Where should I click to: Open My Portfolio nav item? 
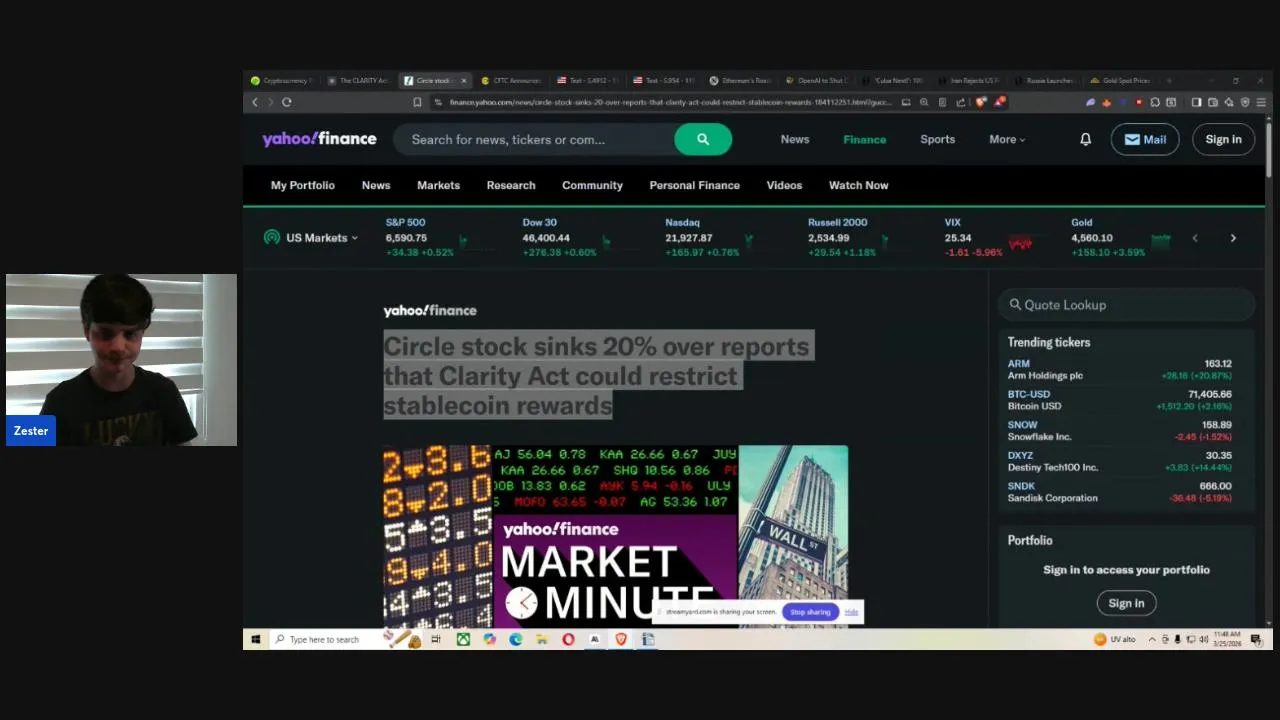[x=303, y=185]
